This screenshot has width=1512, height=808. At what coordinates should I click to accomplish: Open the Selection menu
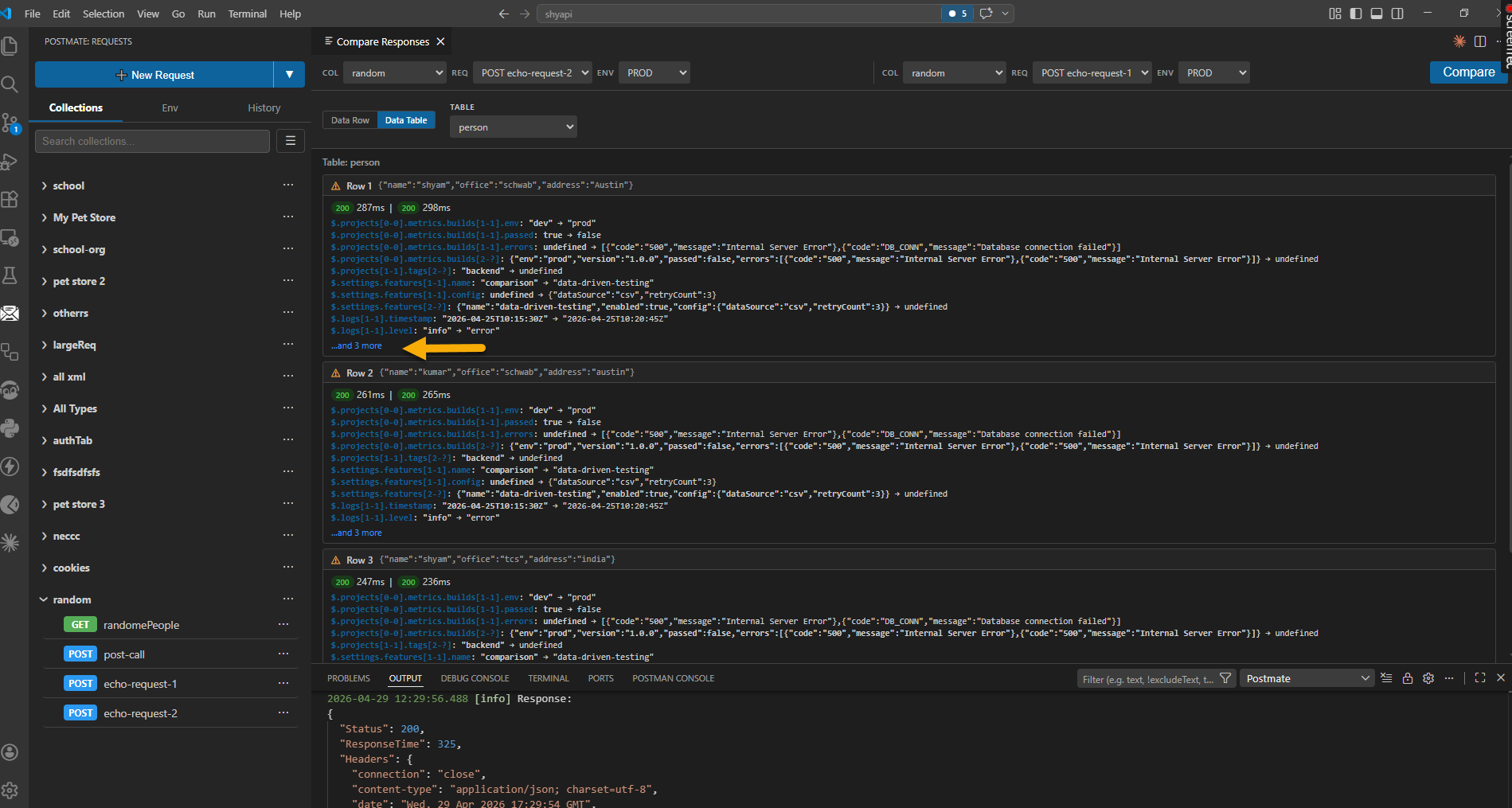[104, 14]
